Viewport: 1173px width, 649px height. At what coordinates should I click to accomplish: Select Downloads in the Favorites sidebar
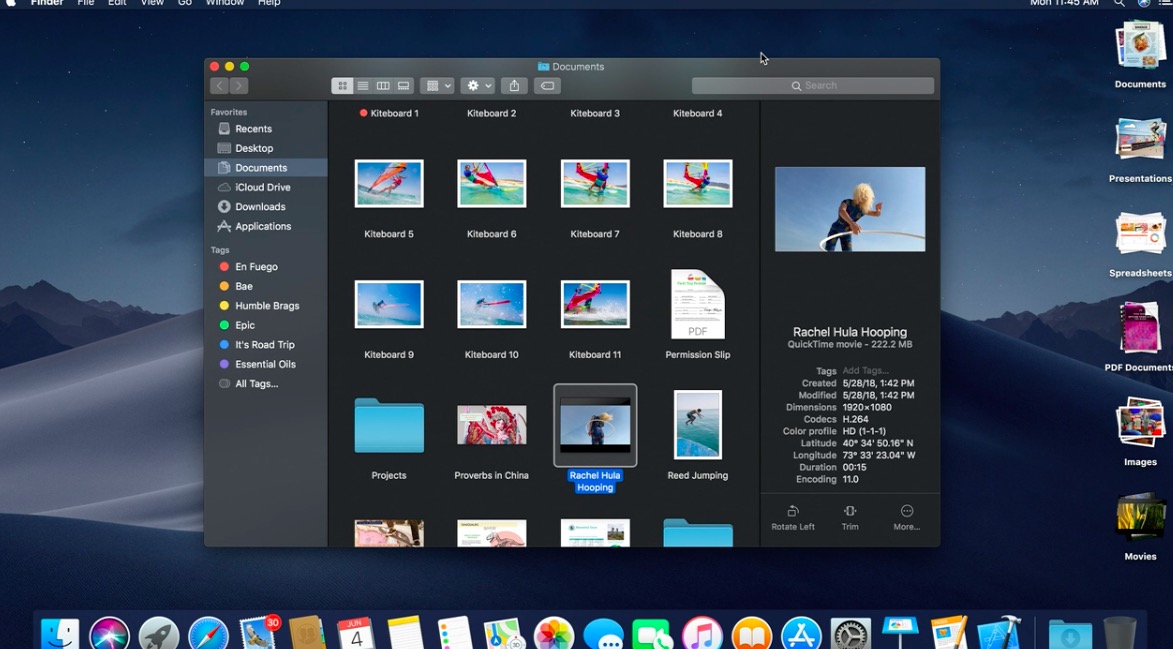260,207
